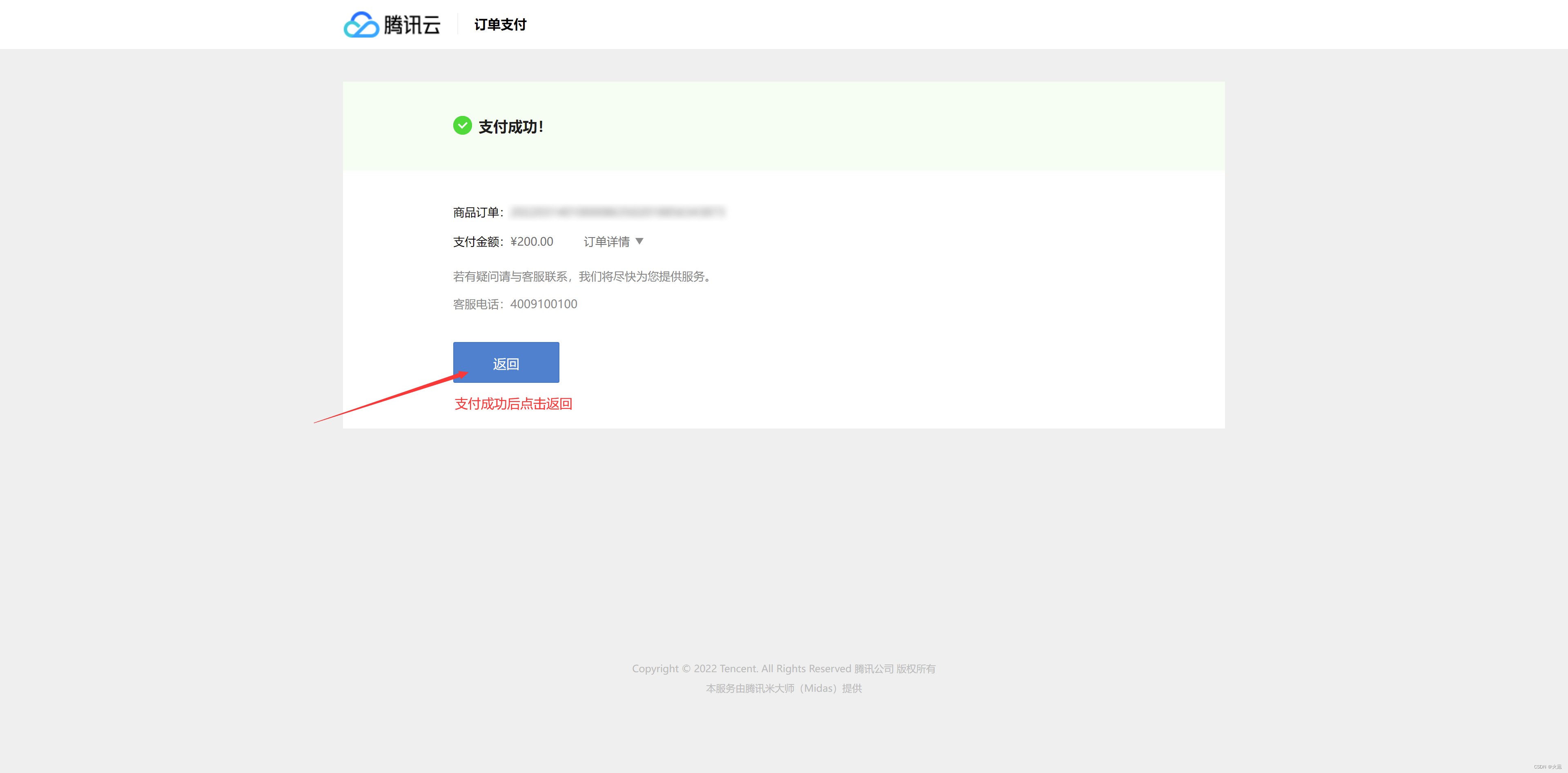The width and height of the screenshot is (1568, 773).
Task: Click the Copyright 2022 Tencent footer text
Action: 784,669
